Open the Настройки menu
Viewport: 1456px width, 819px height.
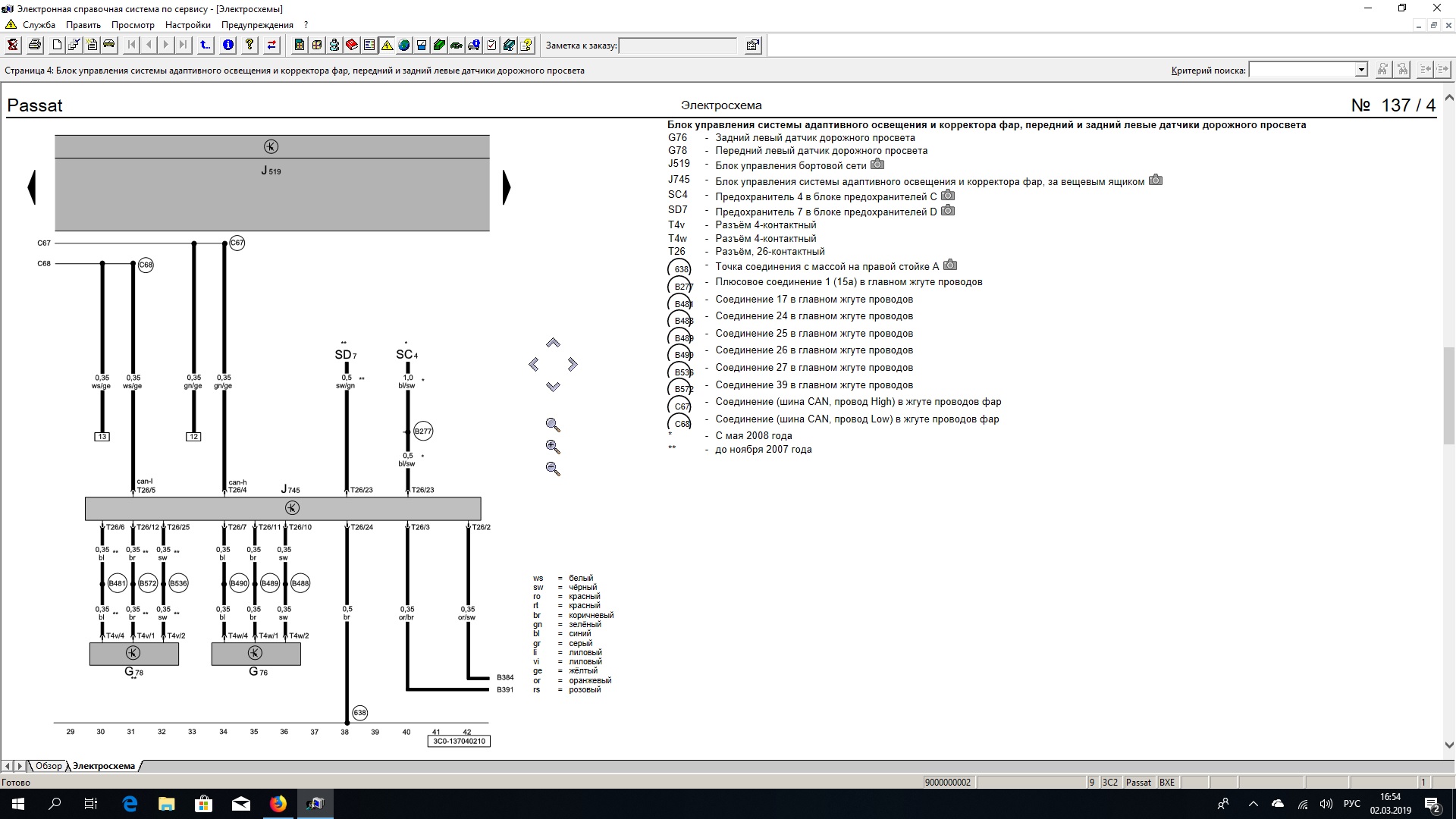point(187,25)
